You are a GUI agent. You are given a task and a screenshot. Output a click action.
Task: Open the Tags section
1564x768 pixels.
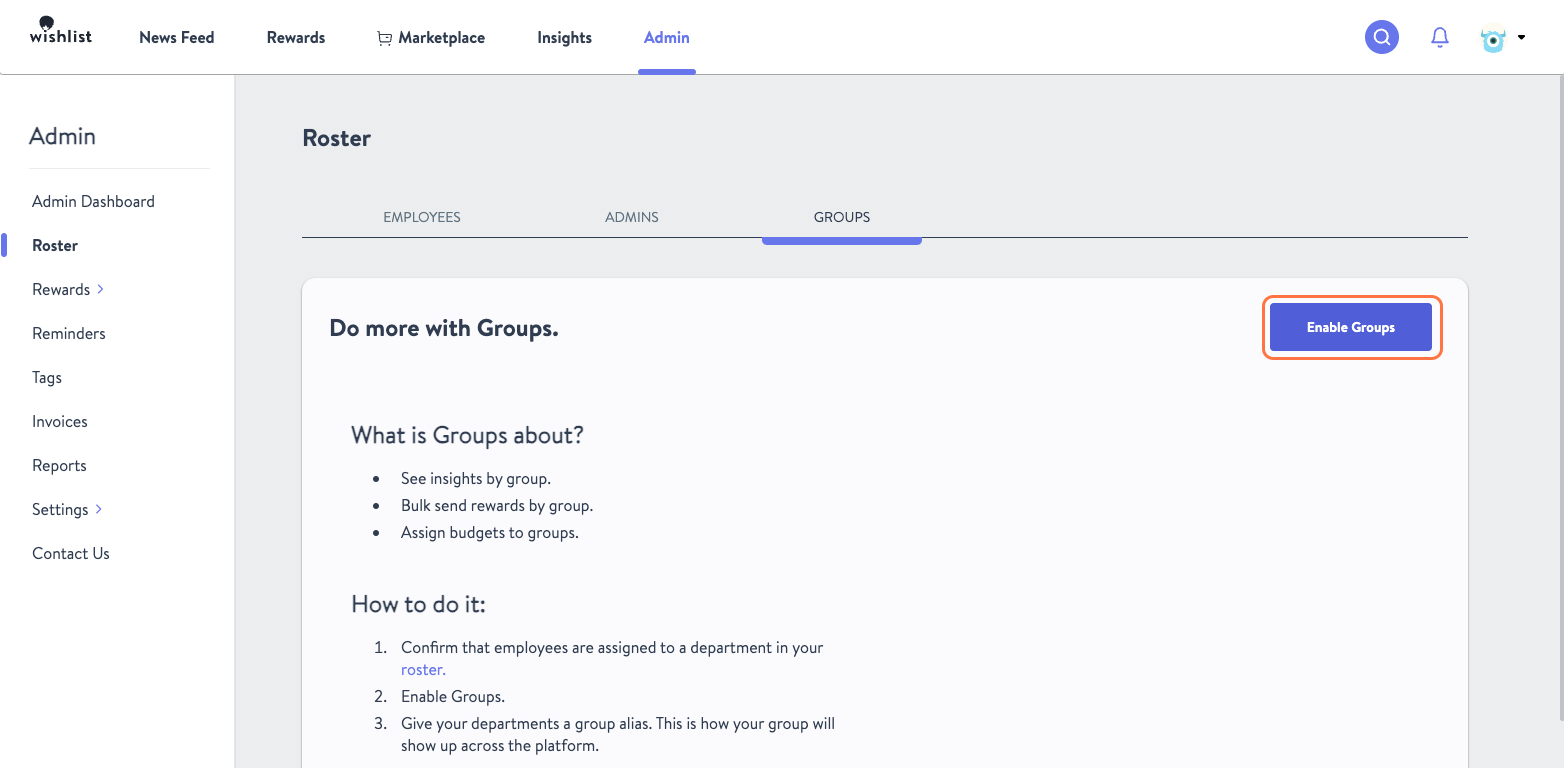coord(46,377)
